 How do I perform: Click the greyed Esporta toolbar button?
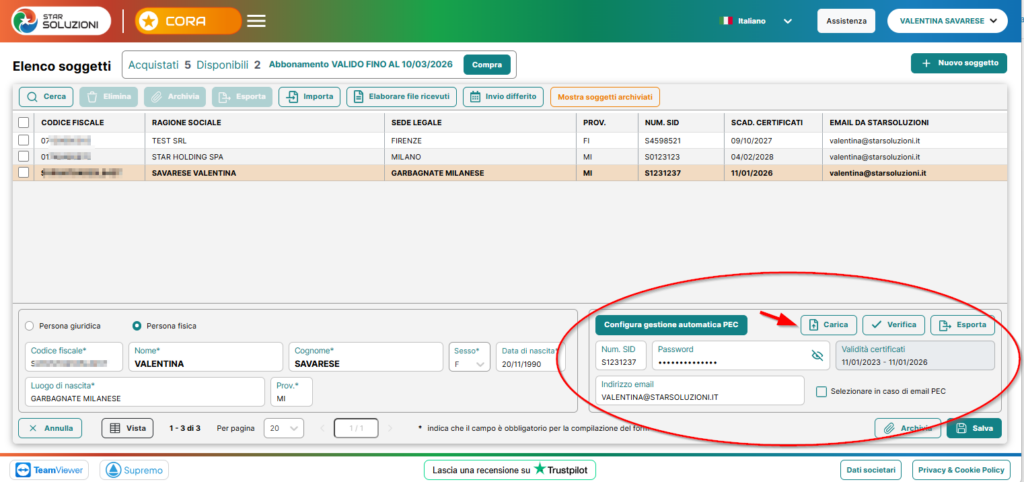coord(242,97)
